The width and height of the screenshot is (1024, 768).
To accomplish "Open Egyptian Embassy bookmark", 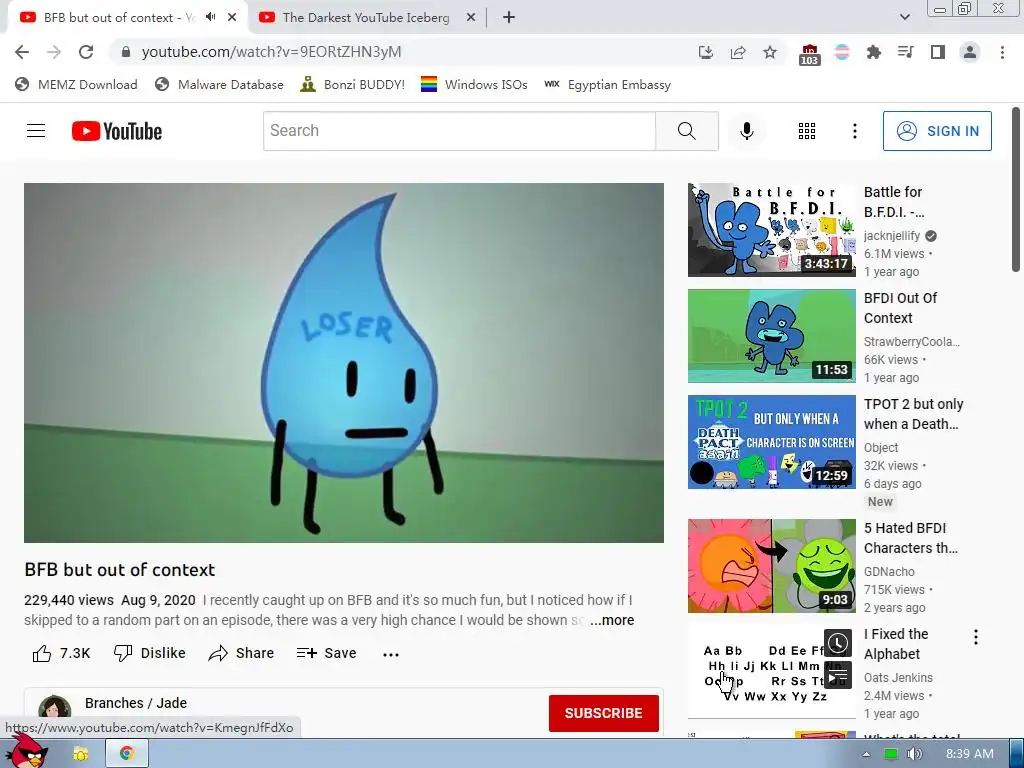I will pos(607,84).
